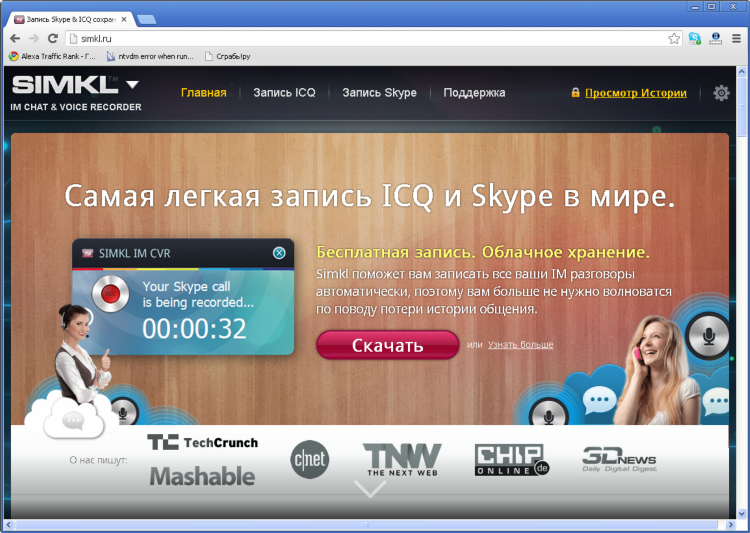Click the browser Back arrow
The height and width of the screenshot is (533, 750).
click(x=15, y=38)
